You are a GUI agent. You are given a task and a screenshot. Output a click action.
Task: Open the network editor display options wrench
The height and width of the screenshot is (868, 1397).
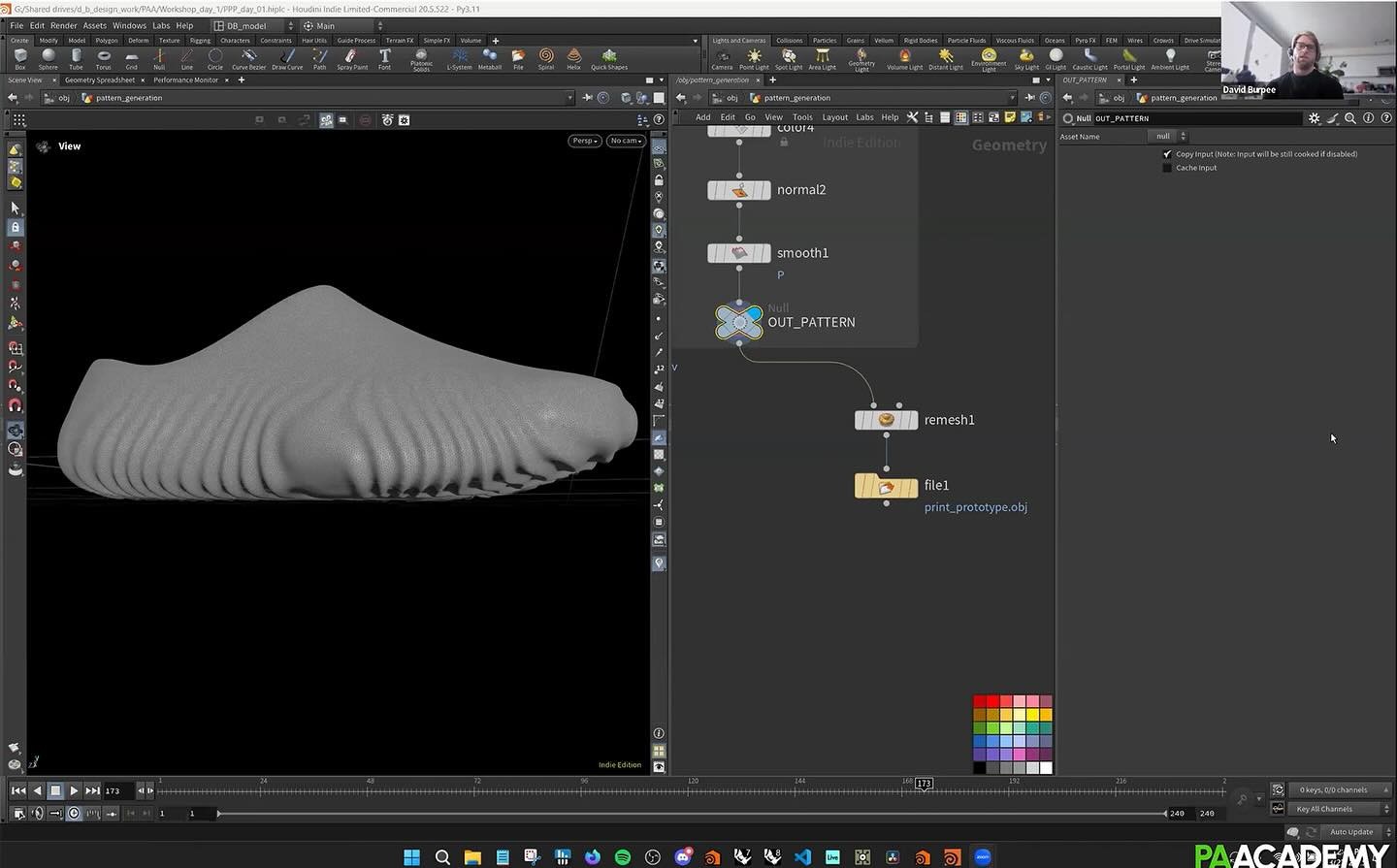[x=912, y=116]
